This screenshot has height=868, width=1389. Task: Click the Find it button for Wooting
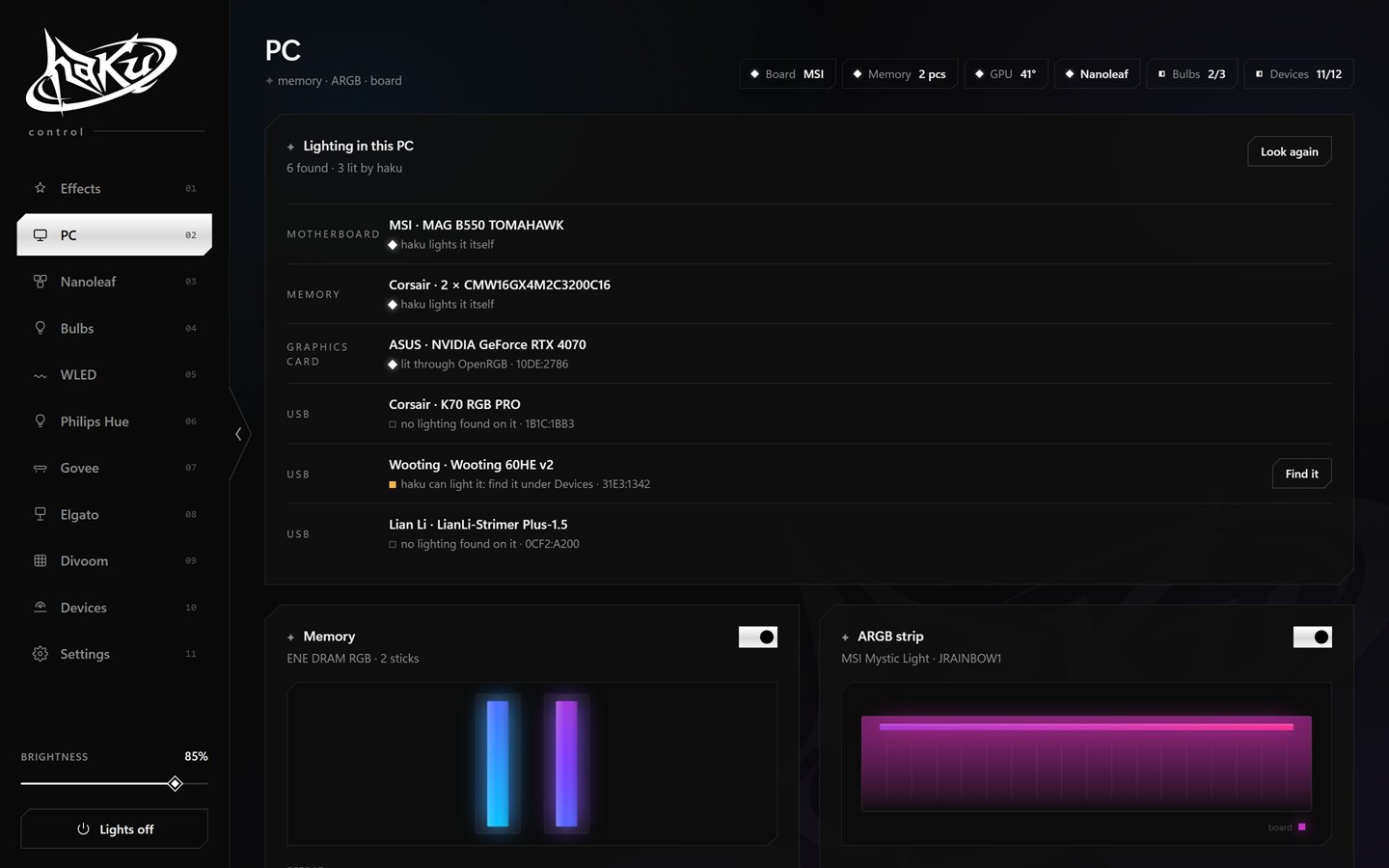(1302, 474)
